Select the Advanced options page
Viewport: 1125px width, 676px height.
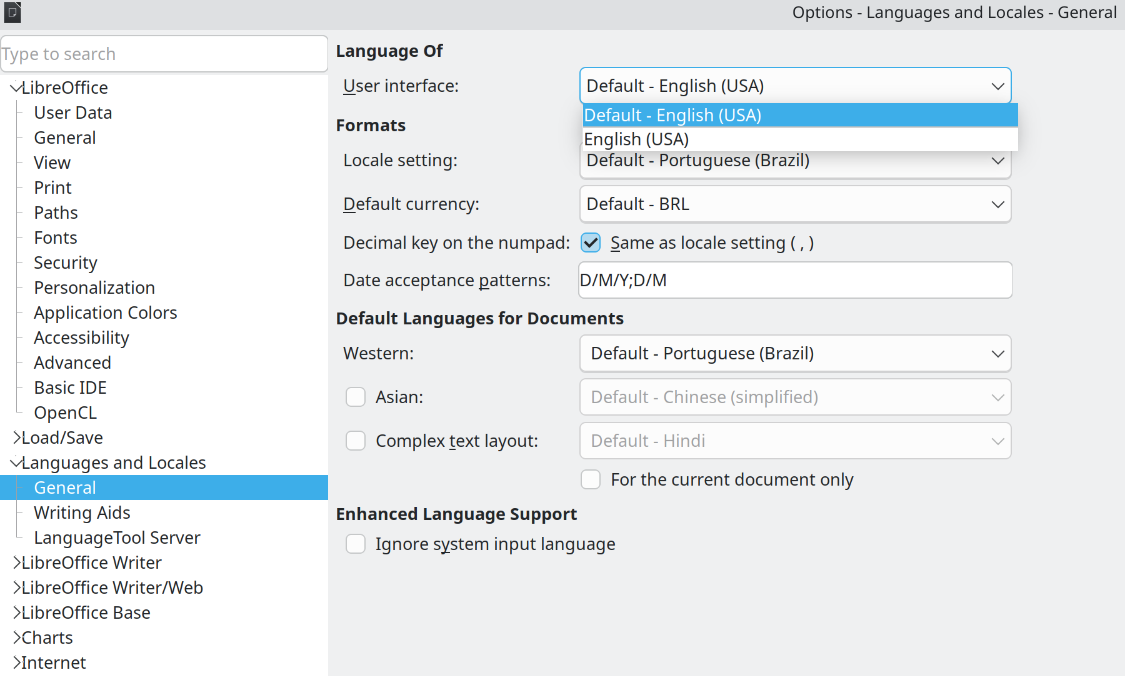(72, 363)
